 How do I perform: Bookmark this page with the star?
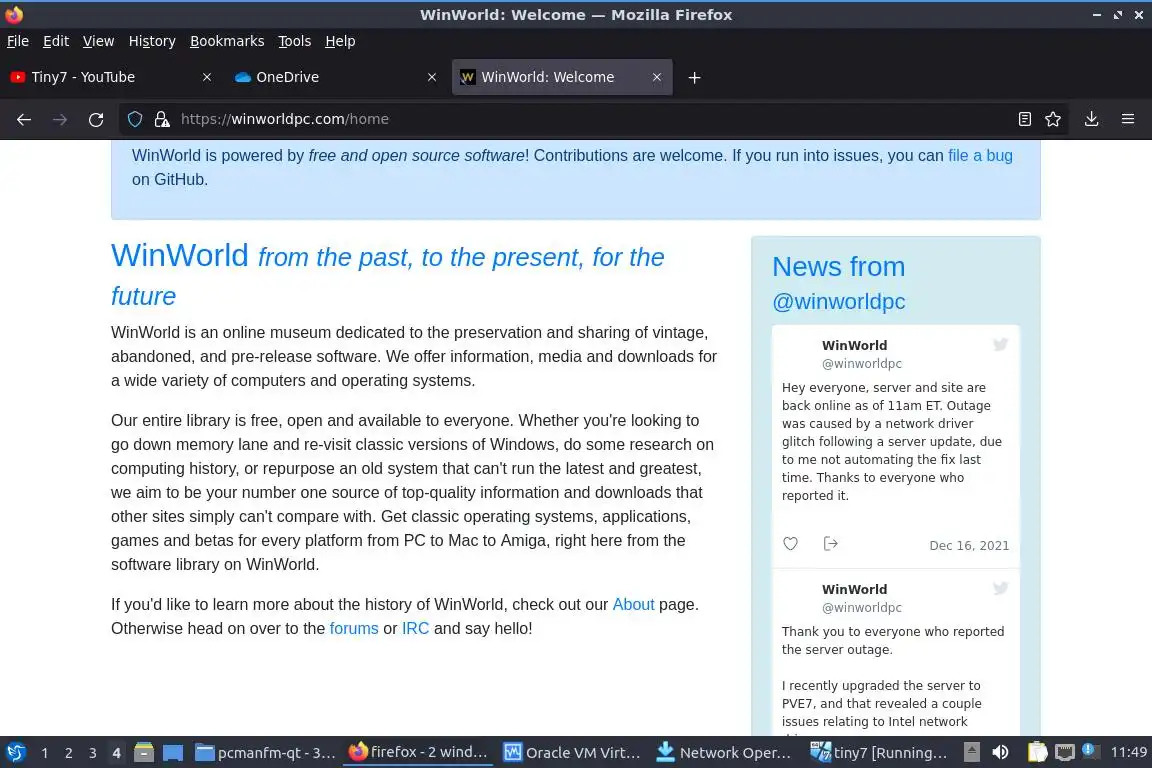pyautogui.click(x=1053, y=119)
